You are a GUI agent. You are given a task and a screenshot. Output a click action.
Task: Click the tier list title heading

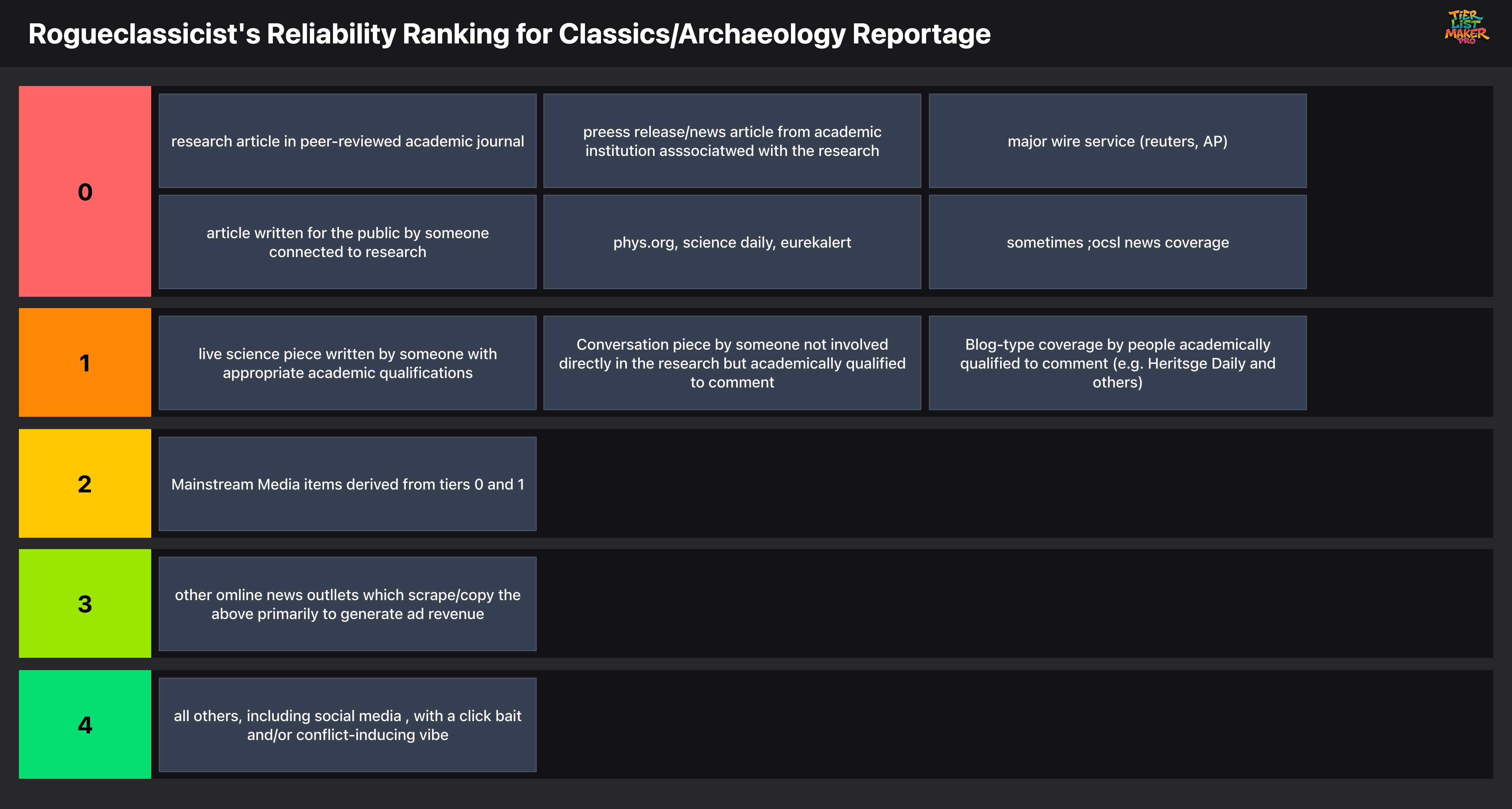[x=509, y=34]
